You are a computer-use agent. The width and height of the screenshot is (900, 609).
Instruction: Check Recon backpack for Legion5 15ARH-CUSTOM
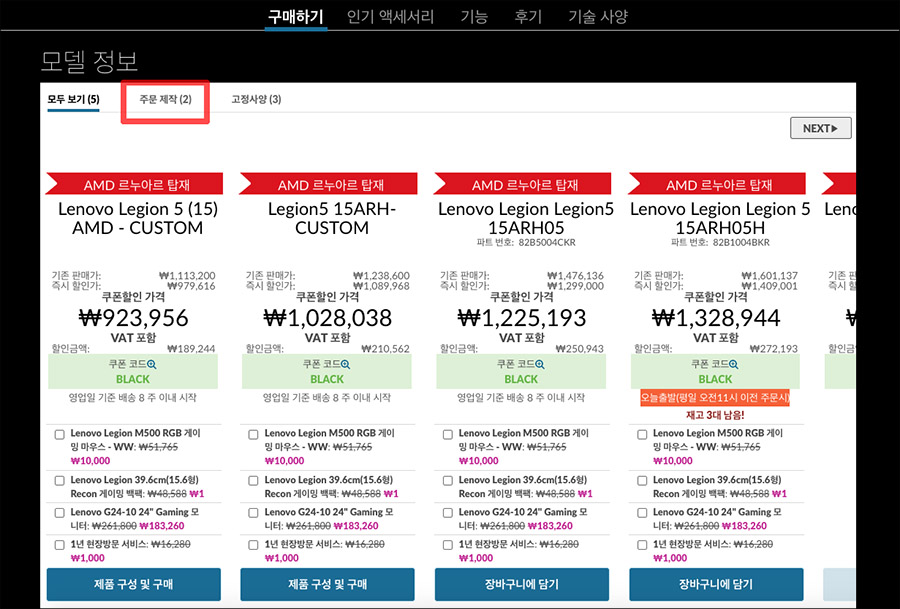253,480
